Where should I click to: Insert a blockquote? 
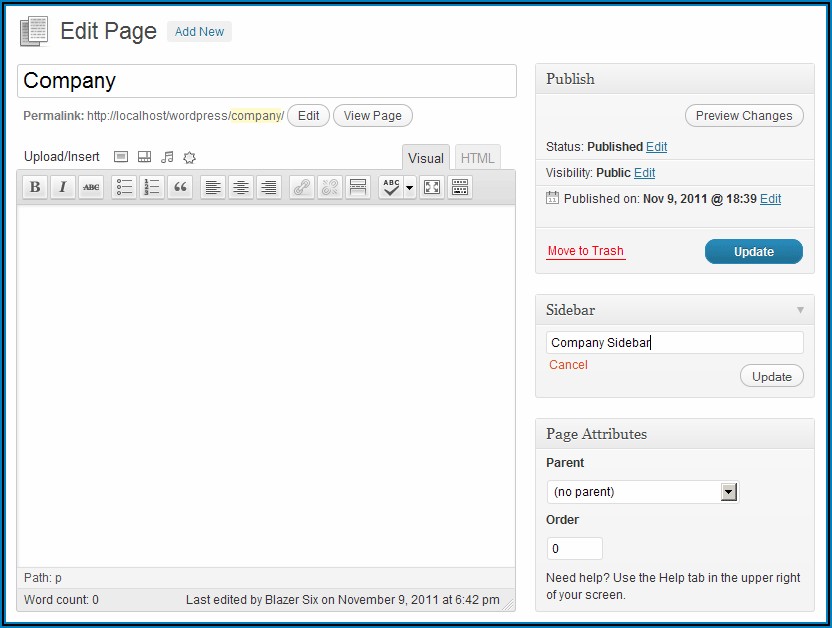[x=180, y=187]
